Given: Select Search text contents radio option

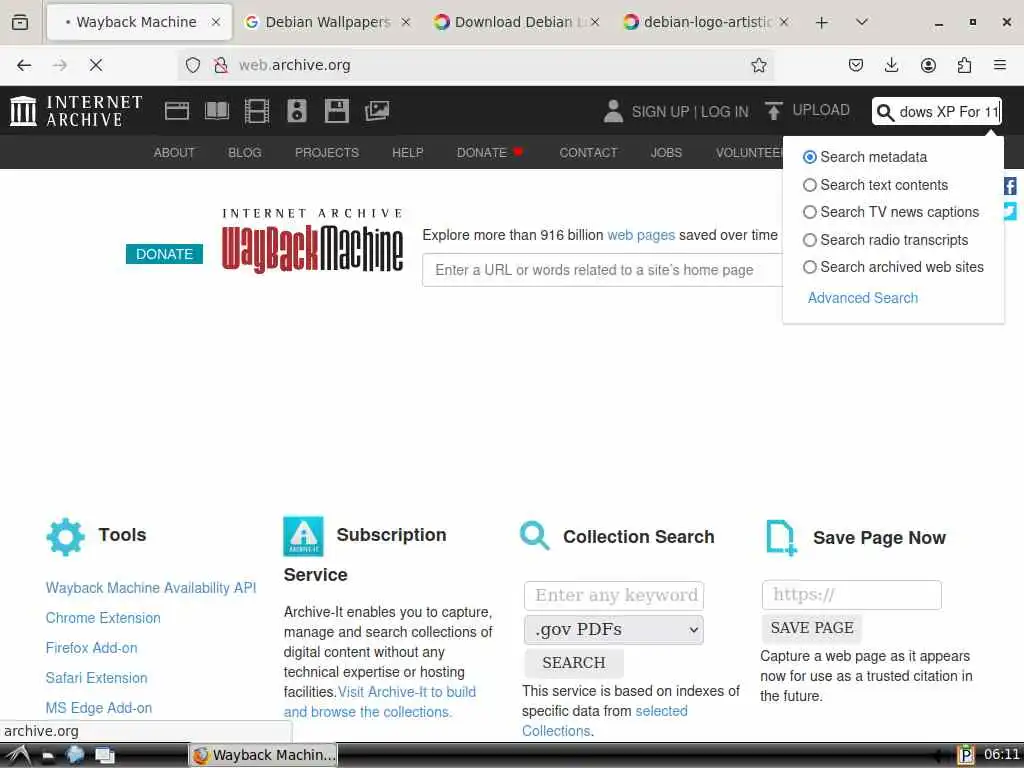Looking at the screenshot, I should (810, 185).
